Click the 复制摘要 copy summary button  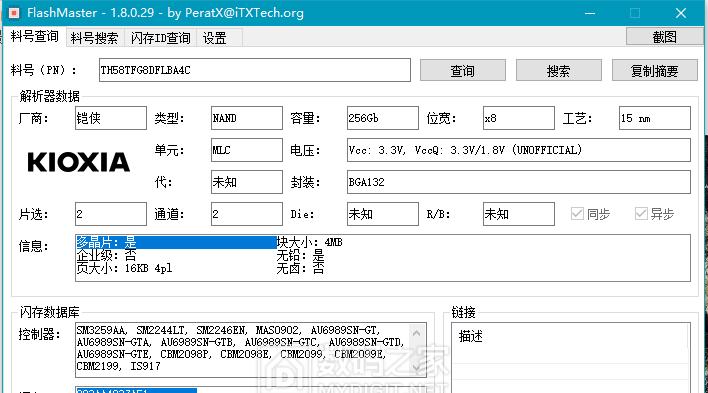654,70
